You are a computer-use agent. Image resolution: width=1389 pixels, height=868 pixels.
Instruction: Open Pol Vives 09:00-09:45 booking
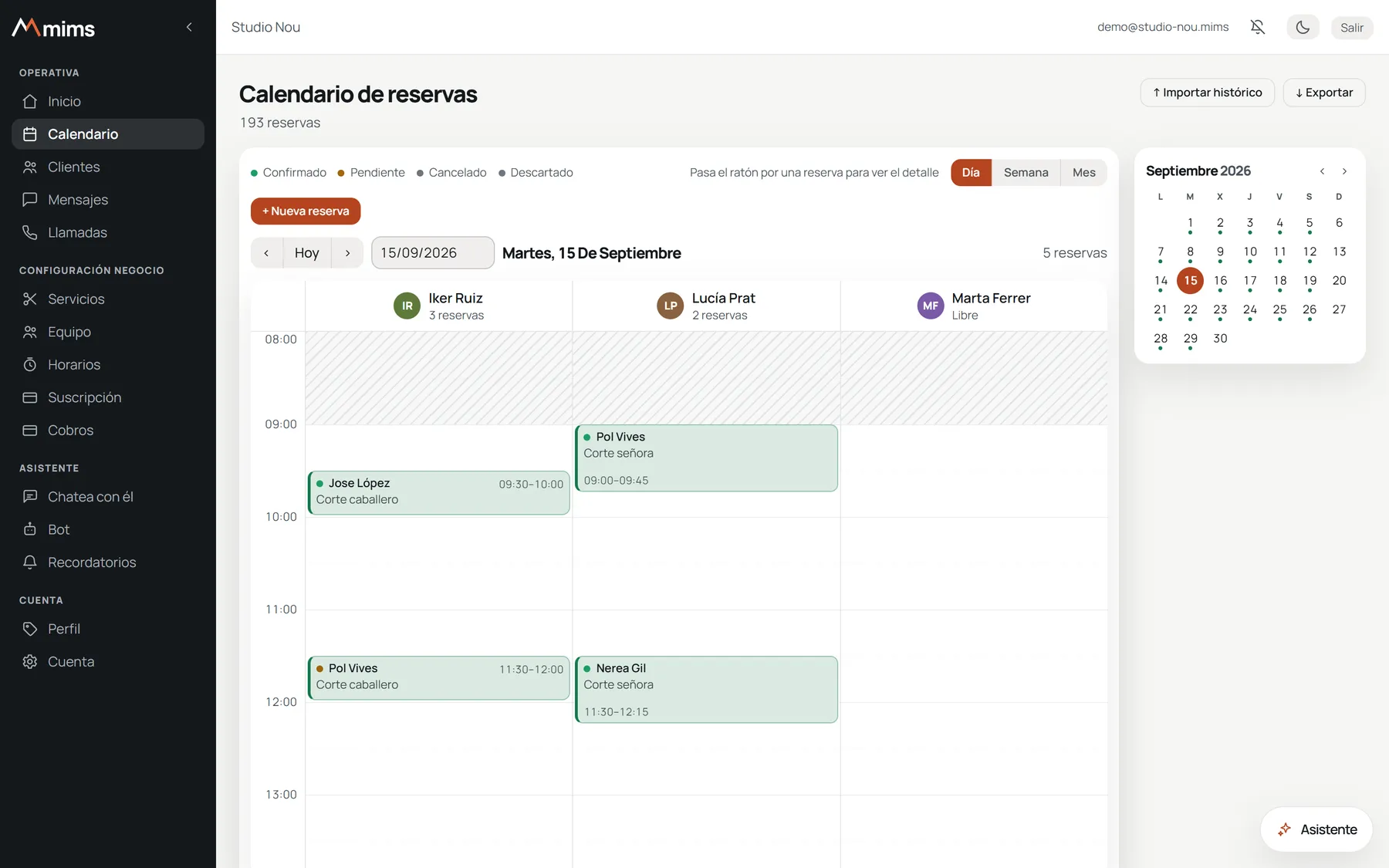706,458
